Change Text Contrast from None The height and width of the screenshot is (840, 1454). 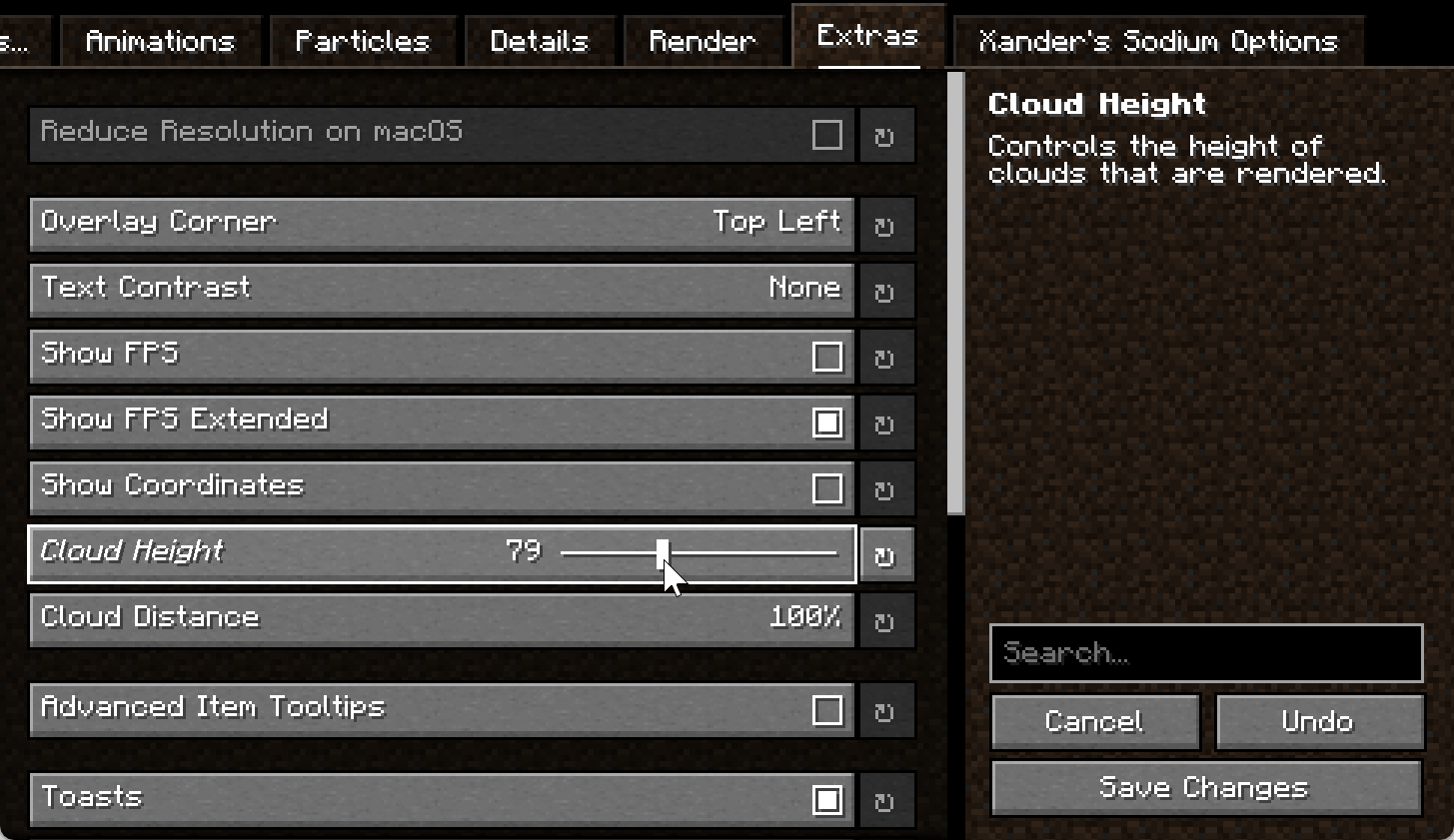pyautogui.click(x=443, y=290)
